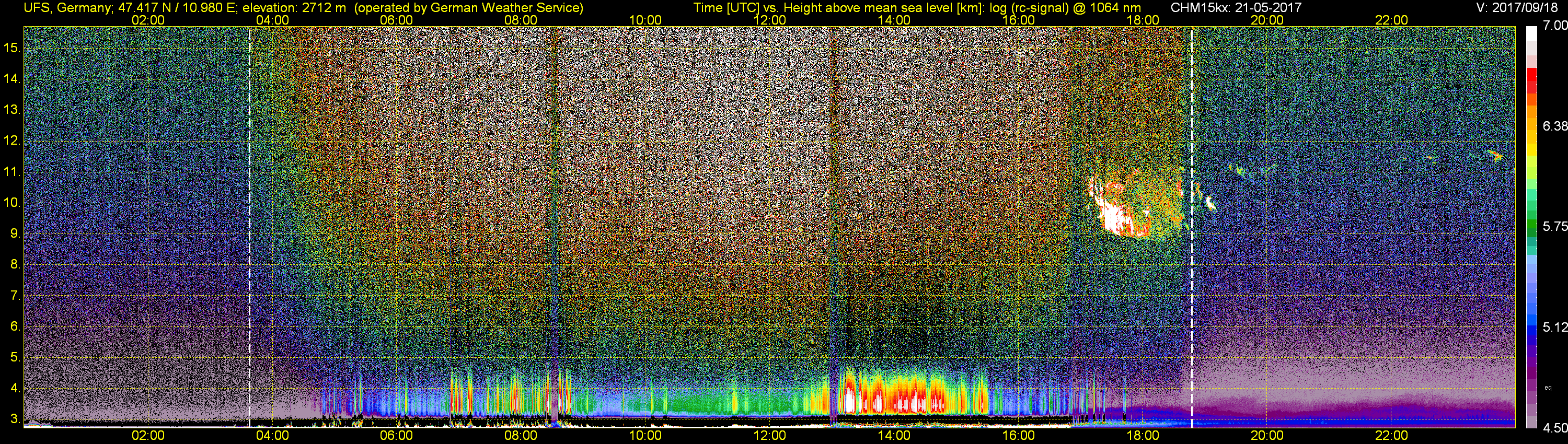Click the '14.' height axis label

click(12, 78)
